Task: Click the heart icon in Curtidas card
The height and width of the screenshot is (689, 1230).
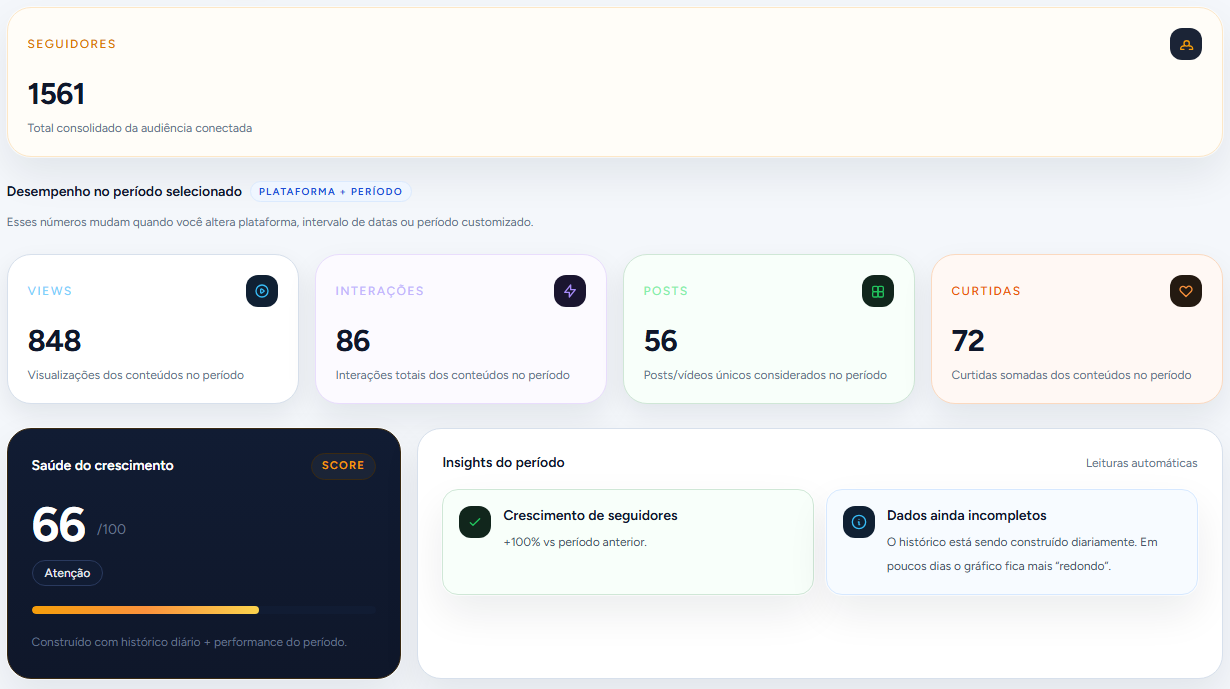Action: pyautogui.click(x=1186, y=291)
